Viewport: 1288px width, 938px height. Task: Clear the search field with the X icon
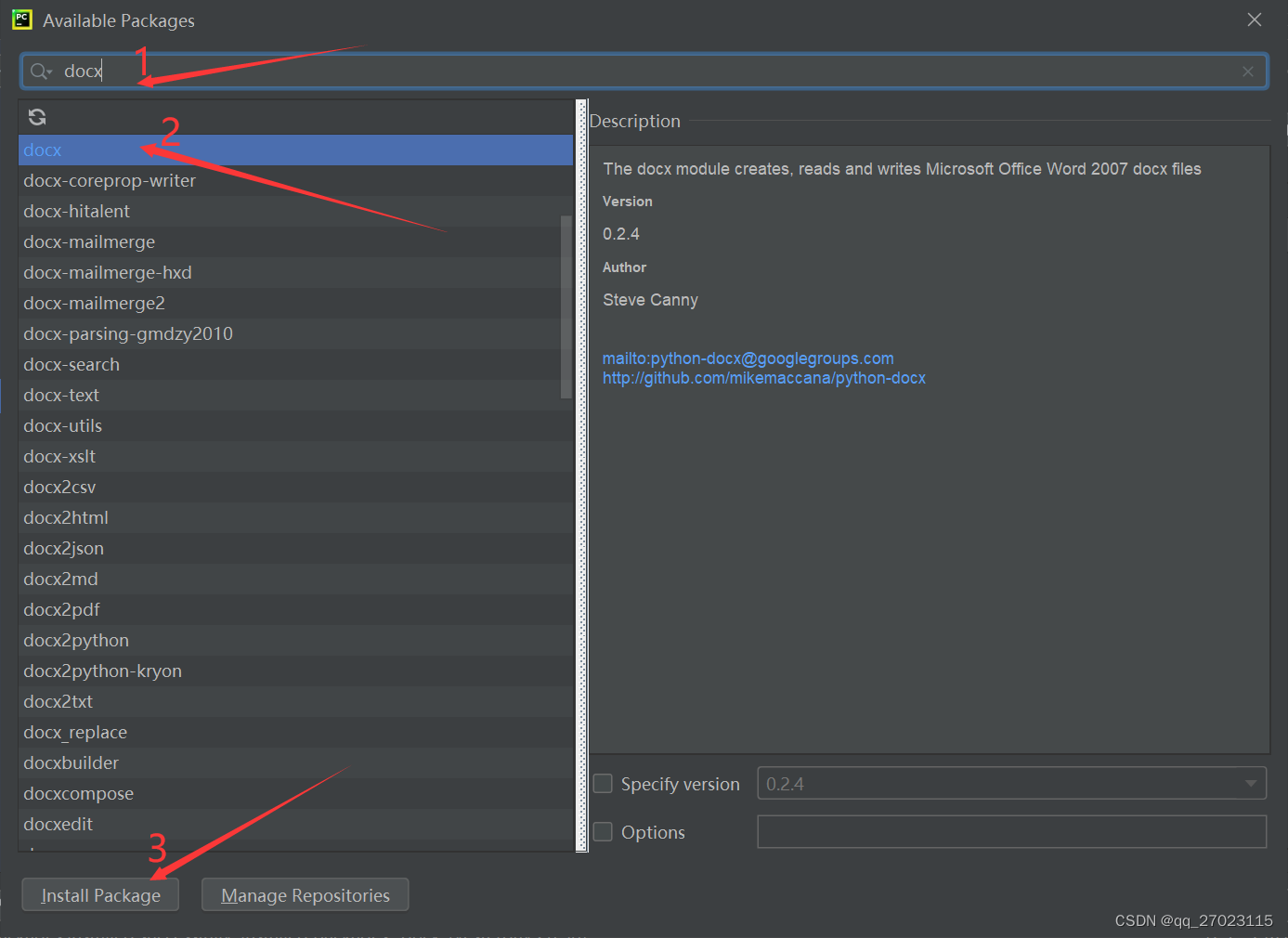[1248, 72]
